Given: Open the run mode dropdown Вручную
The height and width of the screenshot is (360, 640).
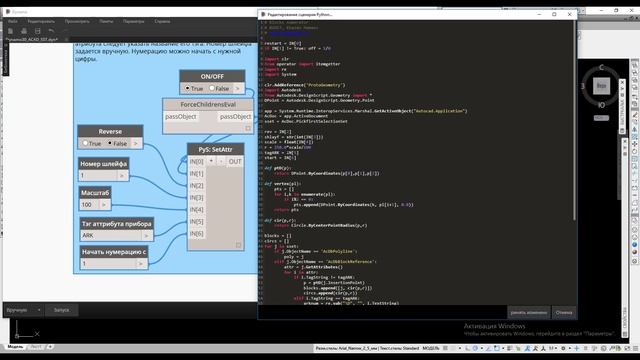Looking at the screenshot, I should [23, 310].
